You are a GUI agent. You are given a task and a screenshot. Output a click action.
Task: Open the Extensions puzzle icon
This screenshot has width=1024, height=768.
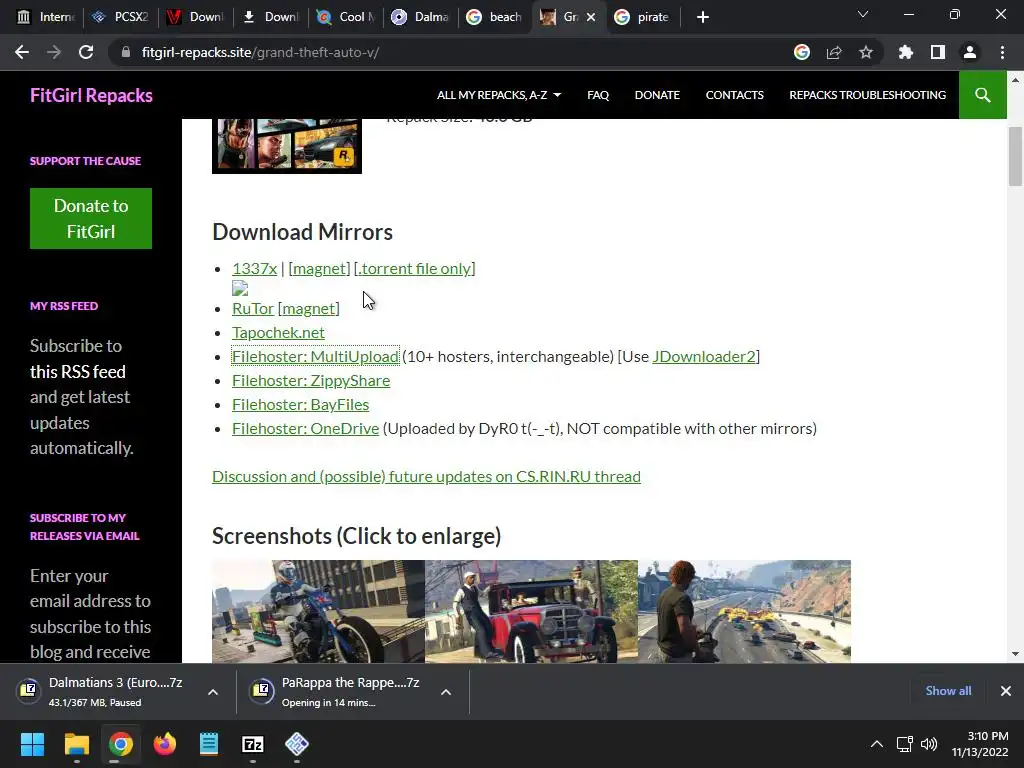(906, 52)
